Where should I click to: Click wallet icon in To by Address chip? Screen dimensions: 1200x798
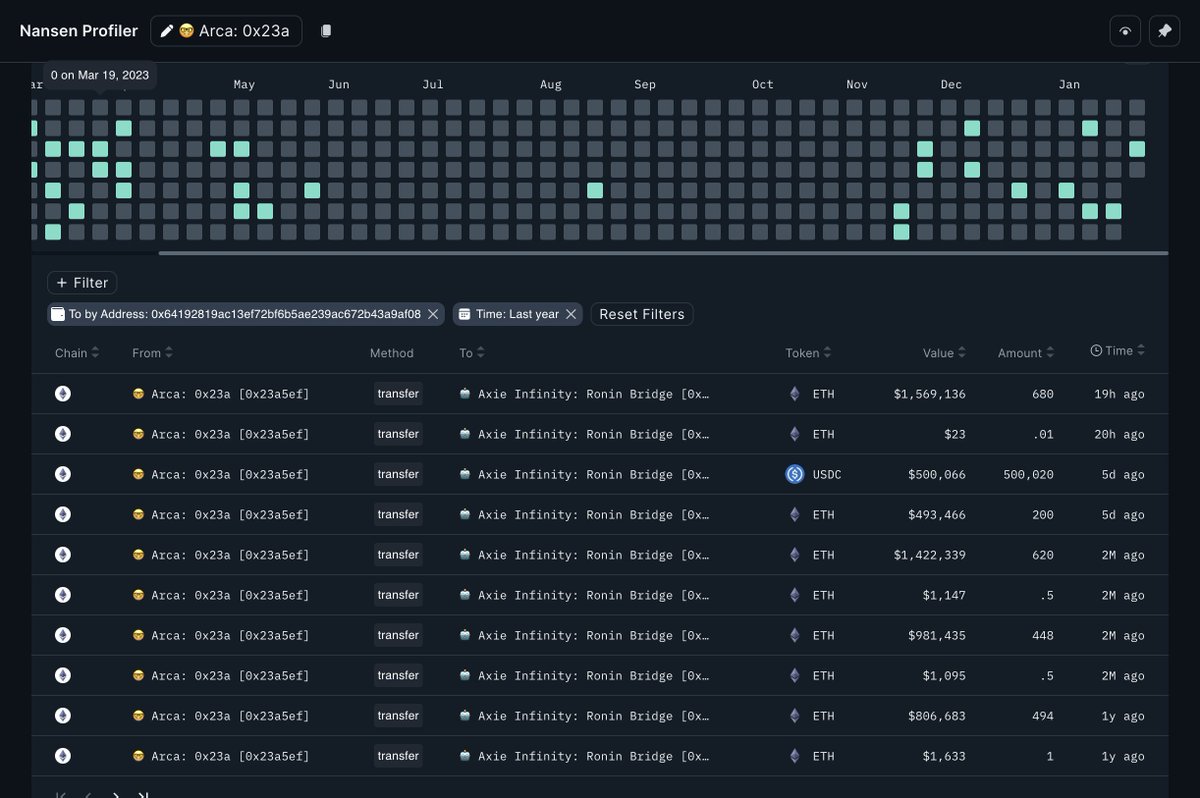coord(58,314)
